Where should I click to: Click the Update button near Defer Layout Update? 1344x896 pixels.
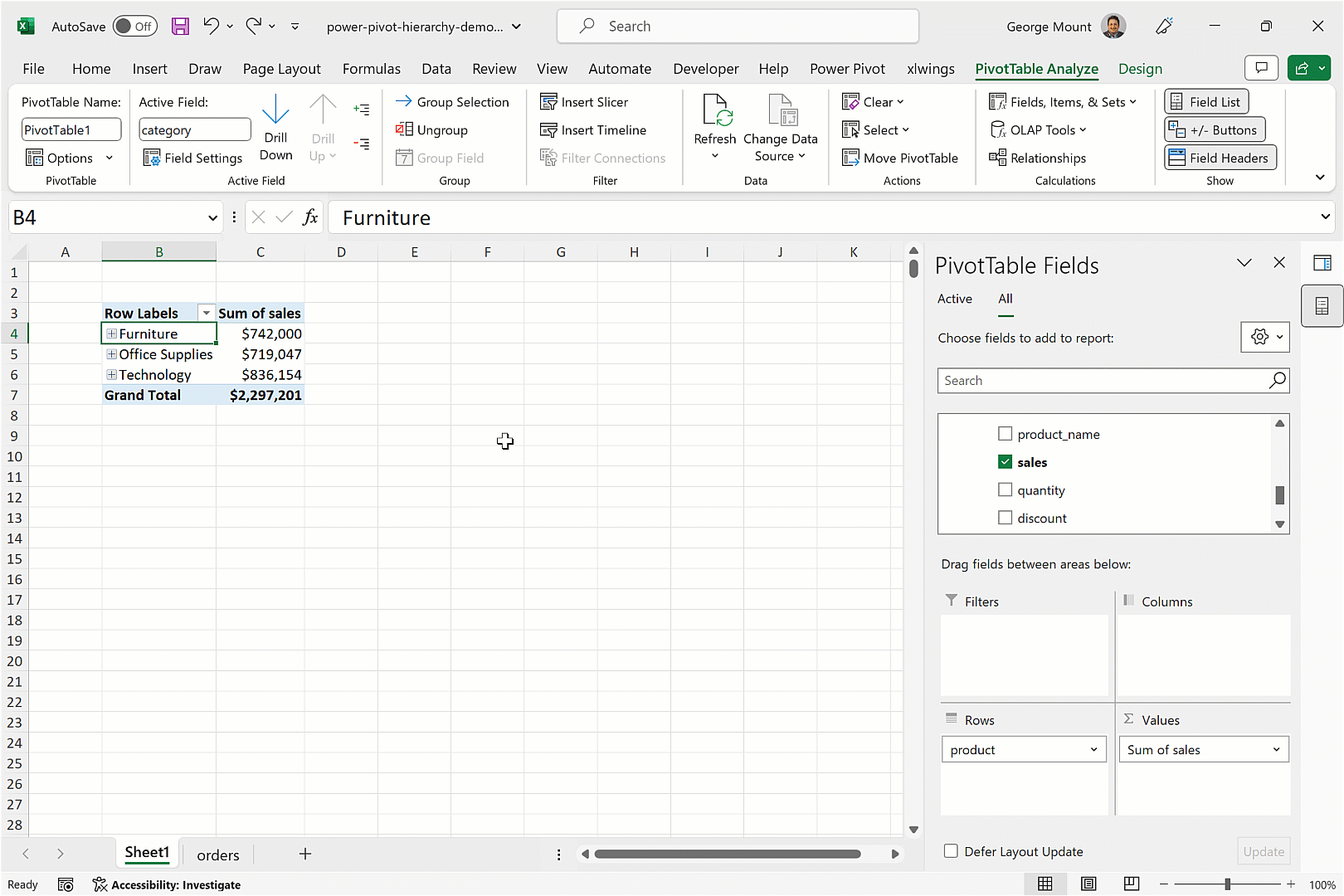coord(1263,851)
